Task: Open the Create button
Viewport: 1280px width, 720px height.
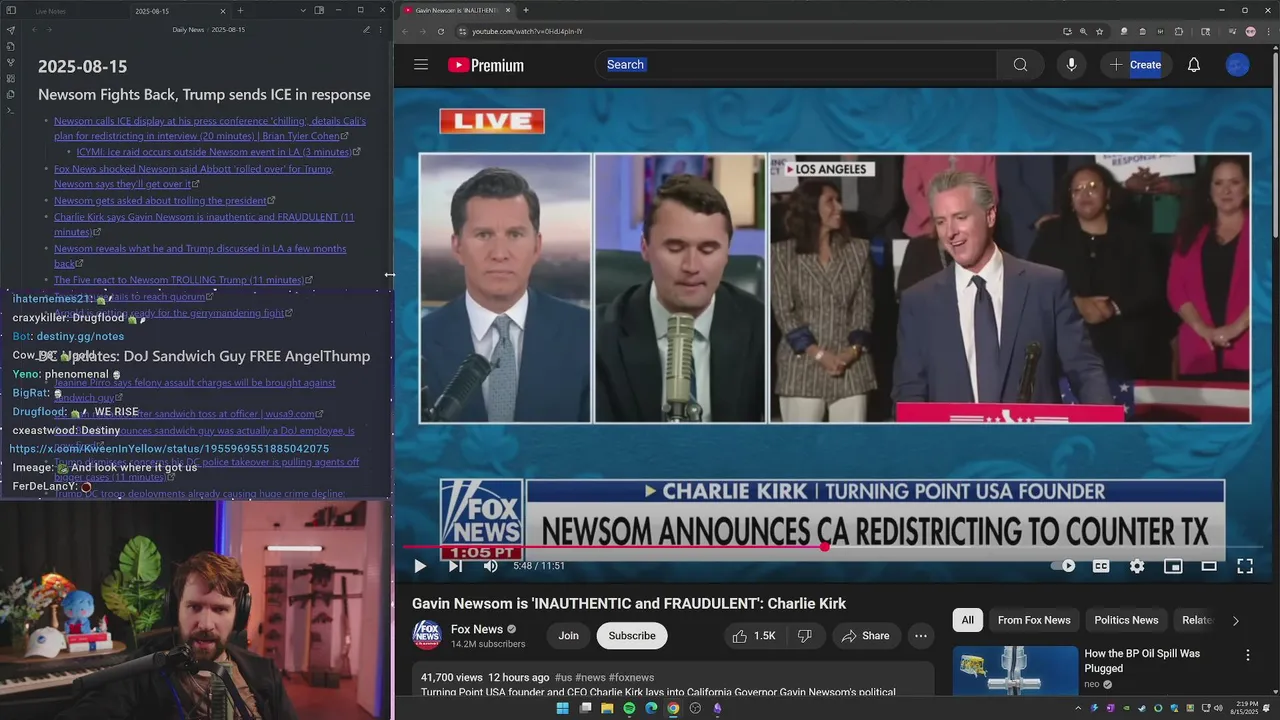Action: coord(1136,65)
